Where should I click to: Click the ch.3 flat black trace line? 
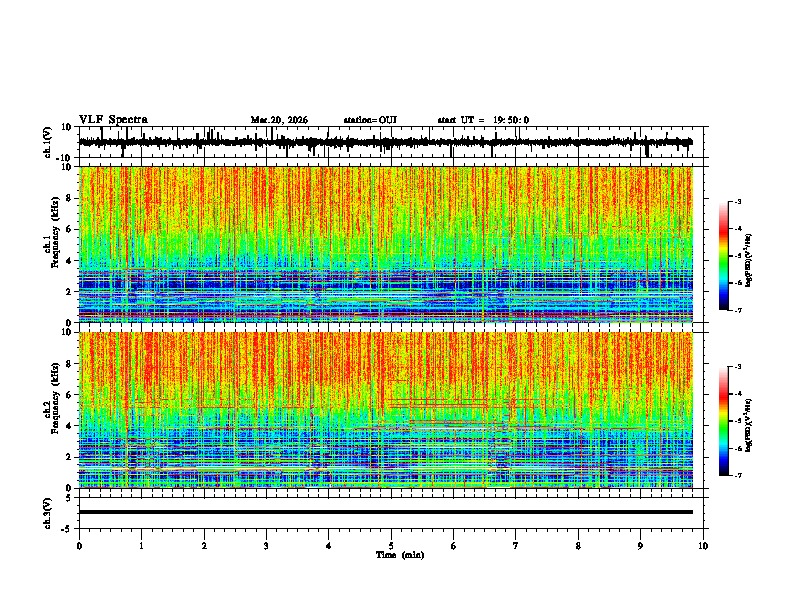point(386,512)
